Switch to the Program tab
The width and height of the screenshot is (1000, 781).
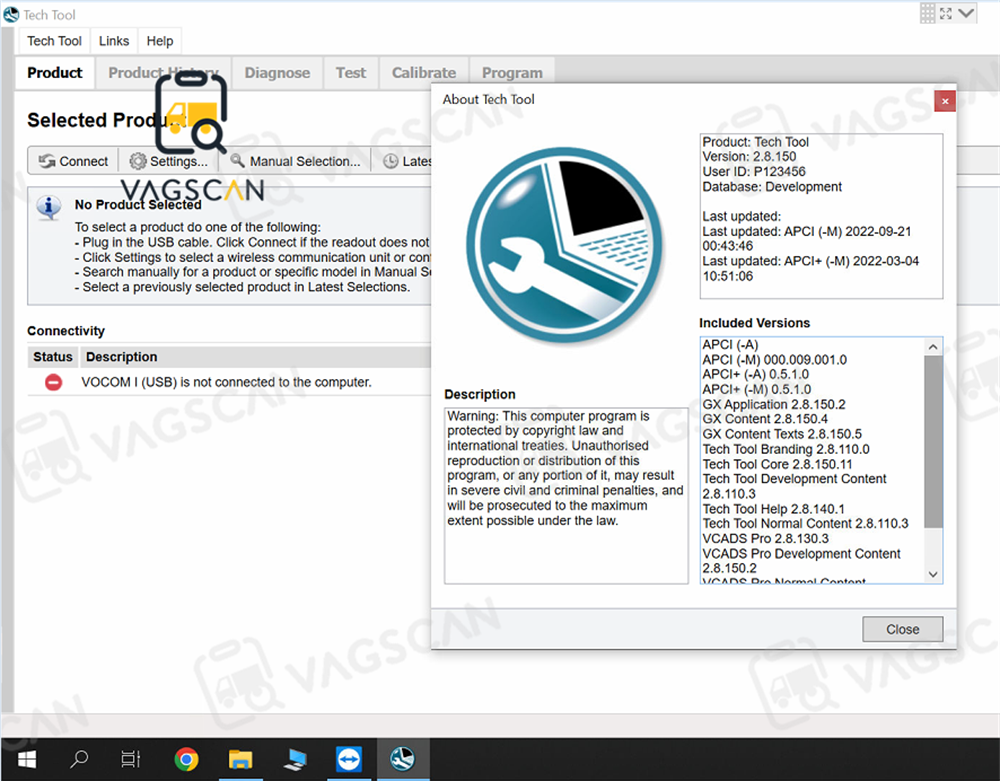(x=512, y=73)
